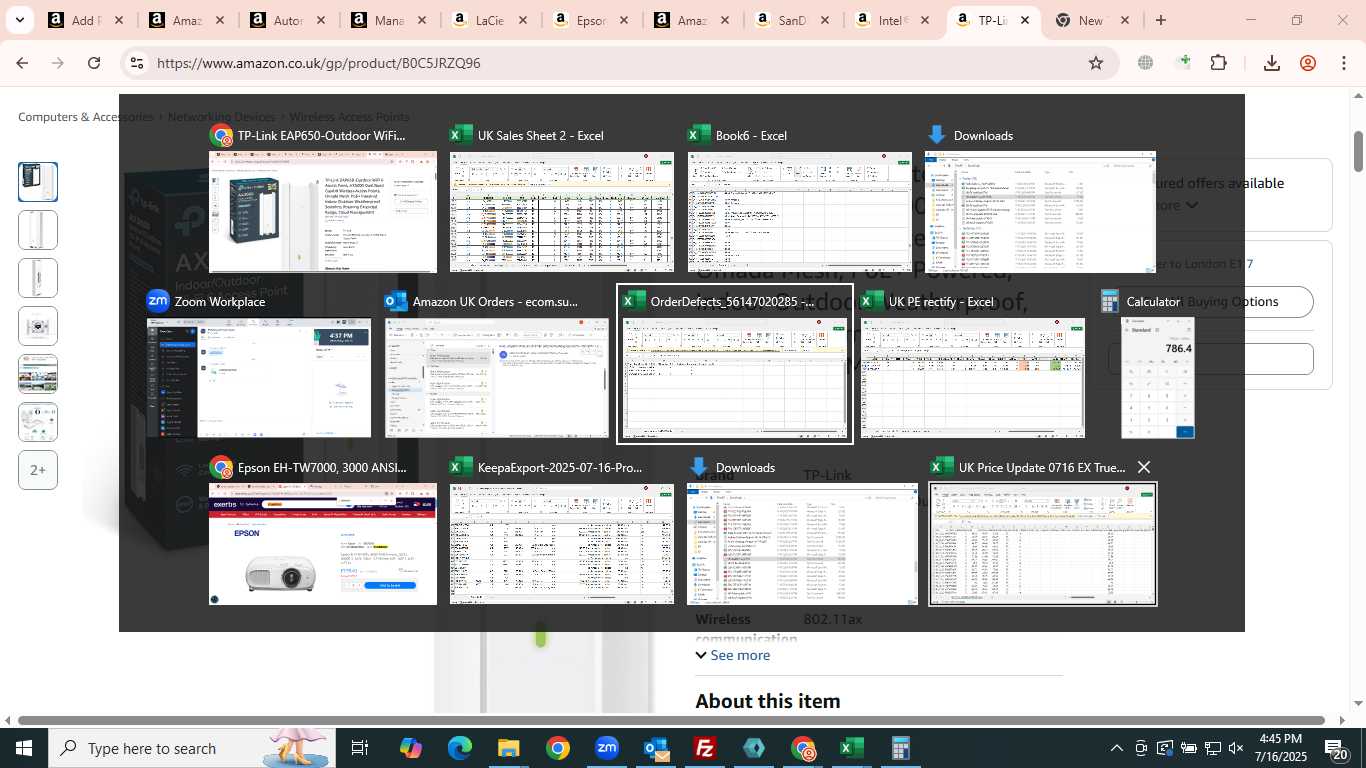Click the muted volume tray icon
Viewport: 1366px width, 768px height.
tap(1236, 748)
